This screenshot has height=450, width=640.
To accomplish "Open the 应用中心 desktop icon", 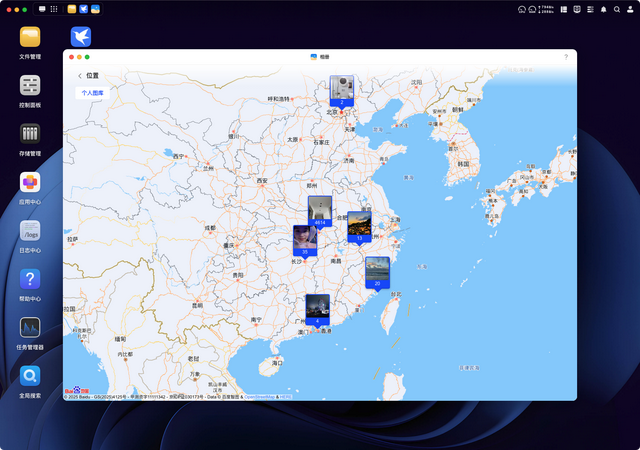I will (30, 182).
